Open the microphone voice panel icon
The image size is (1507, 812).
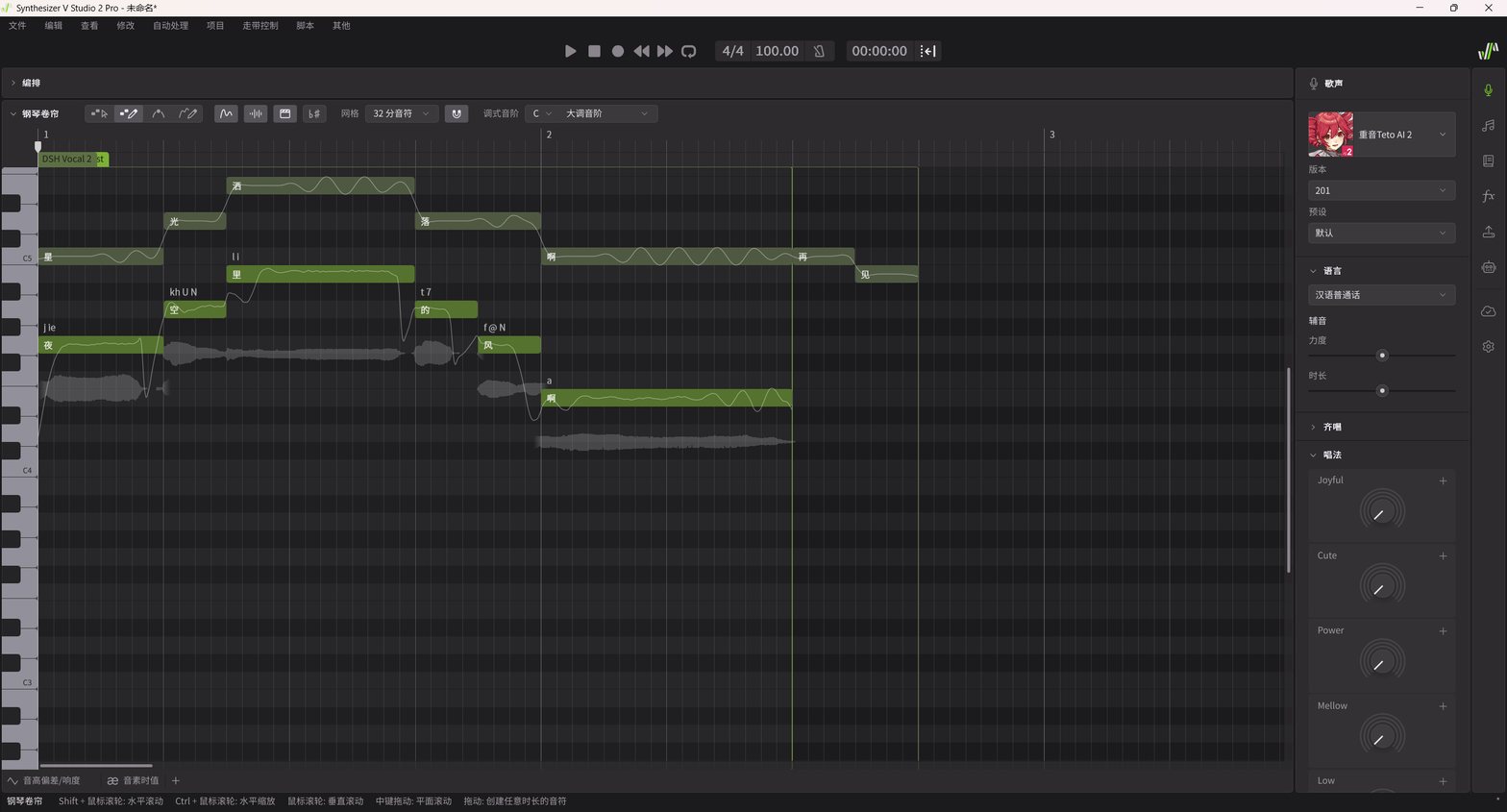(x=1488, y=90)
